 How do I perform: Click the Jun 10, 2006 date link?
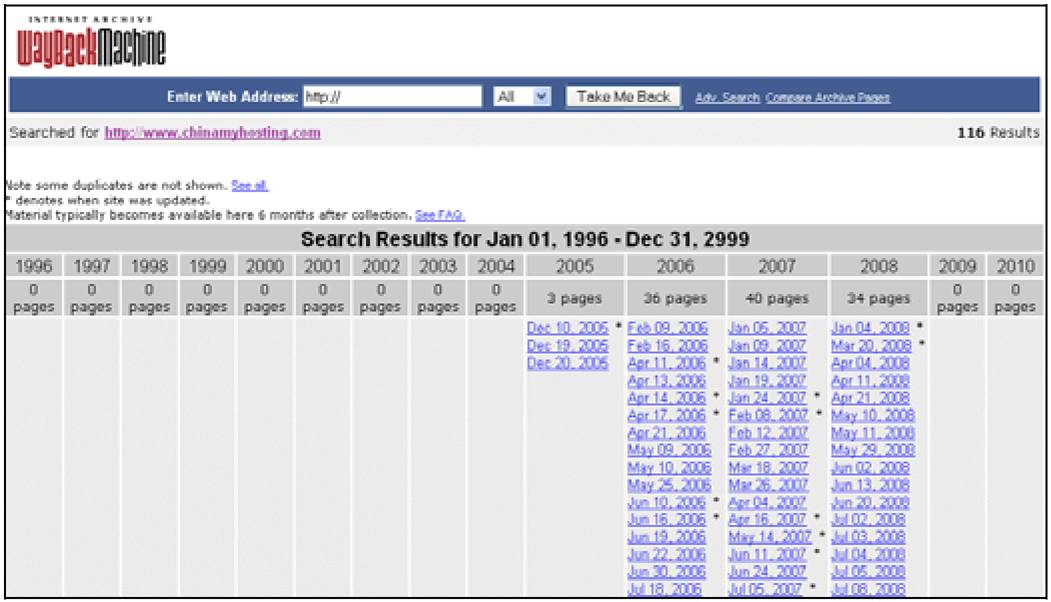667,502
